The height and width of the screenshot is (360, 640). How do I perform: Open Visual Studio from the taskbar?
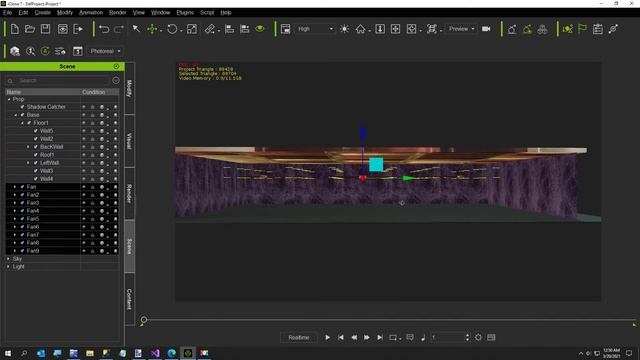(155, 353)
